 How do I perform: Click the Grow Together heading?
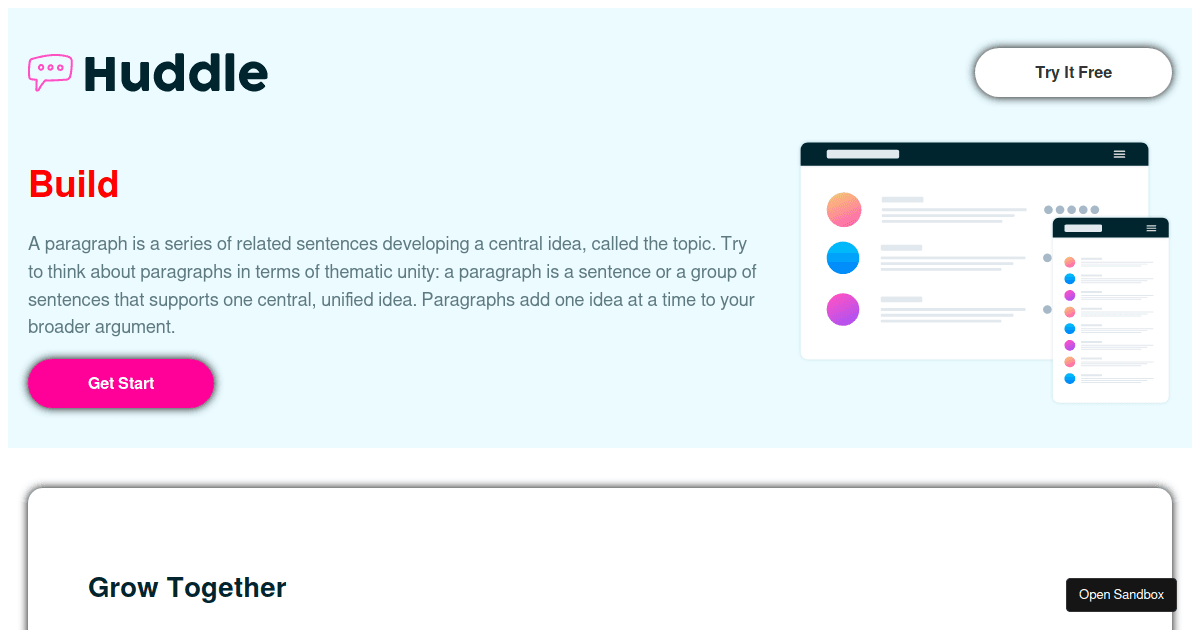[x=187, y=587]
